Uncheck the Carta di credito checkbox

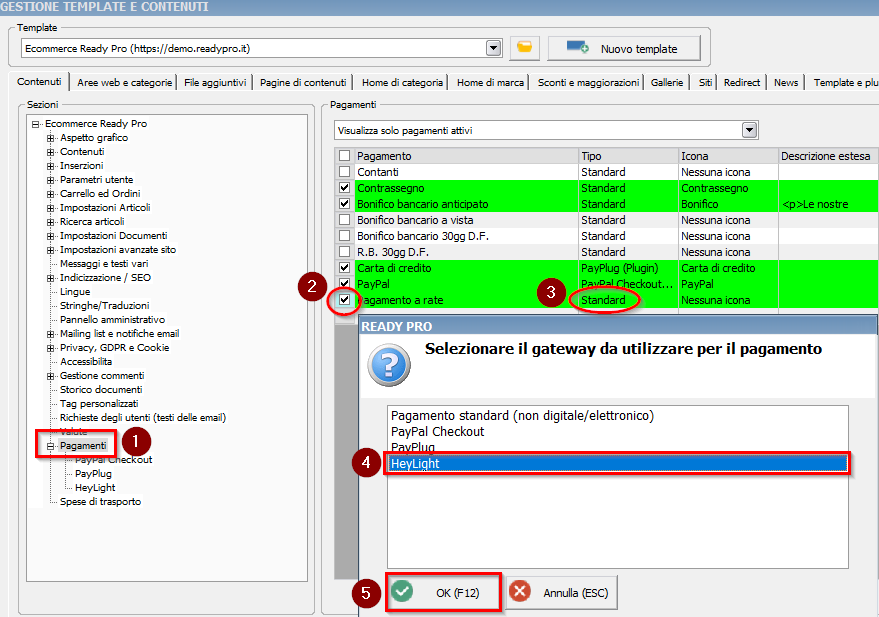point(345,268)
